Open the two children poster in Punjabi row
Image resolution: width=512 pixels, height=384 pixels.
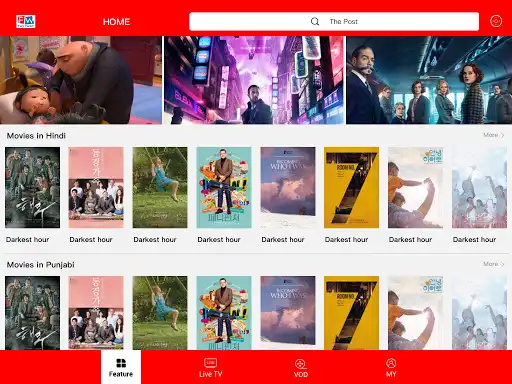click(x=415, y=313)
